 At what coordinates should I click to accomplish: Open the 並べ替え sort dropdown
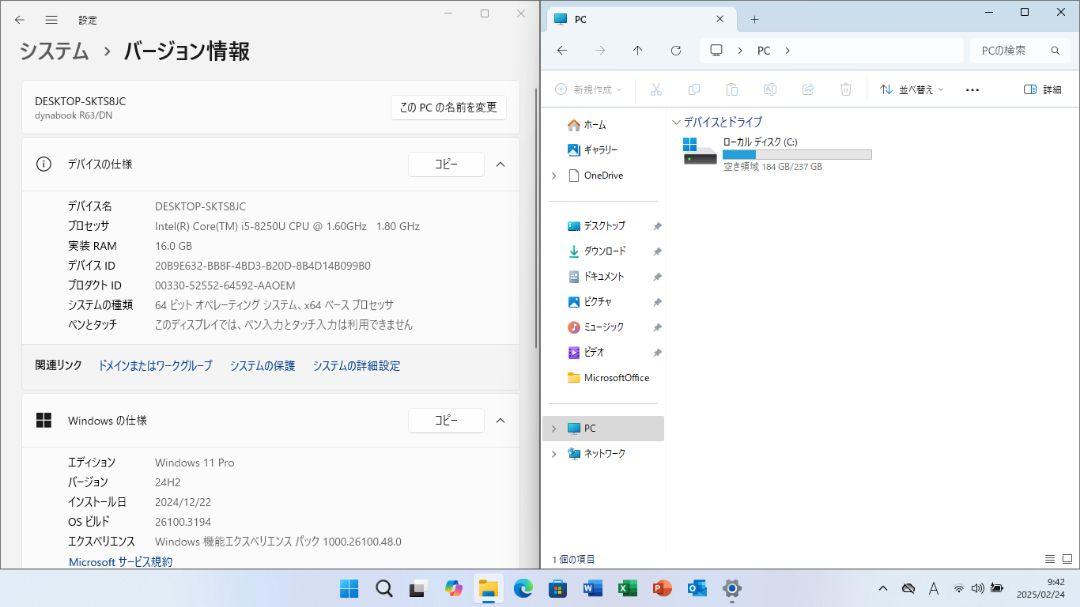(911, 90)
